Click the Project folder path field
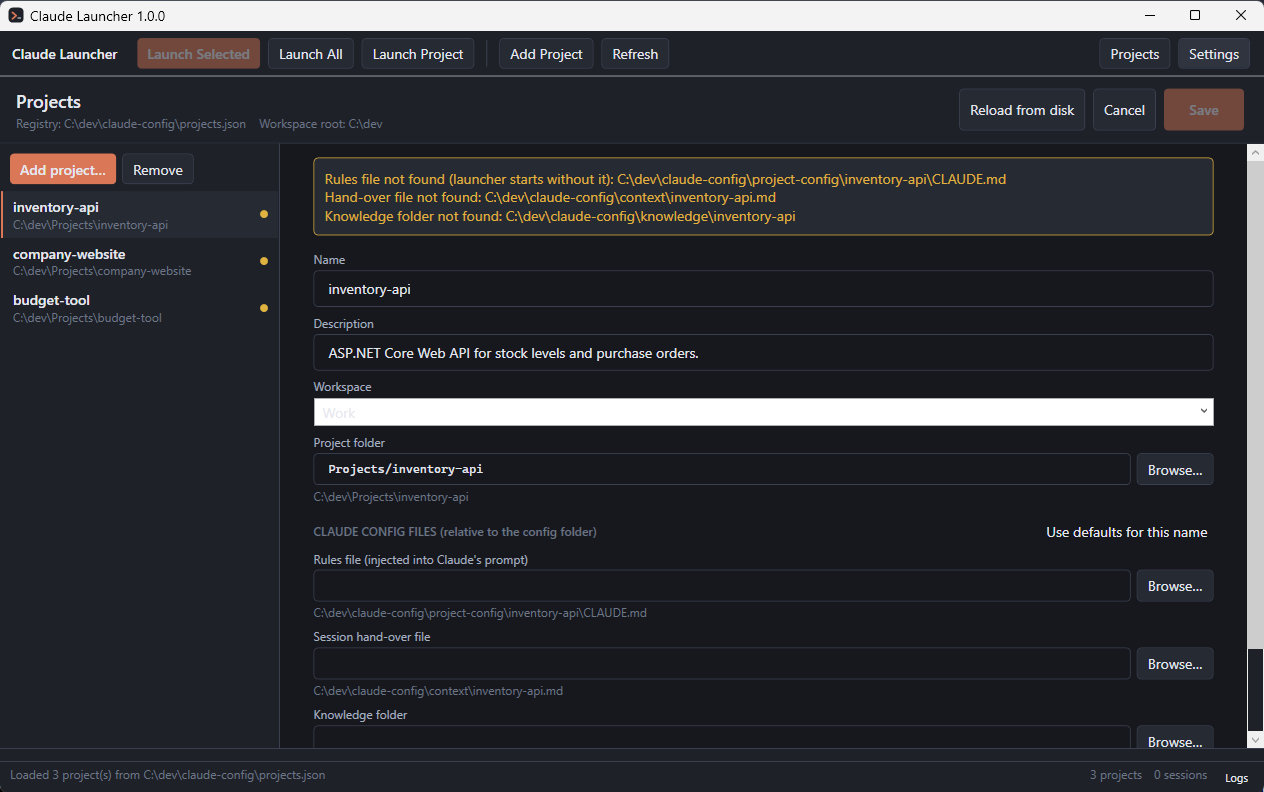Image resolution: width=1264 pixels, height=792 pixels. click(x=722, y=469)
